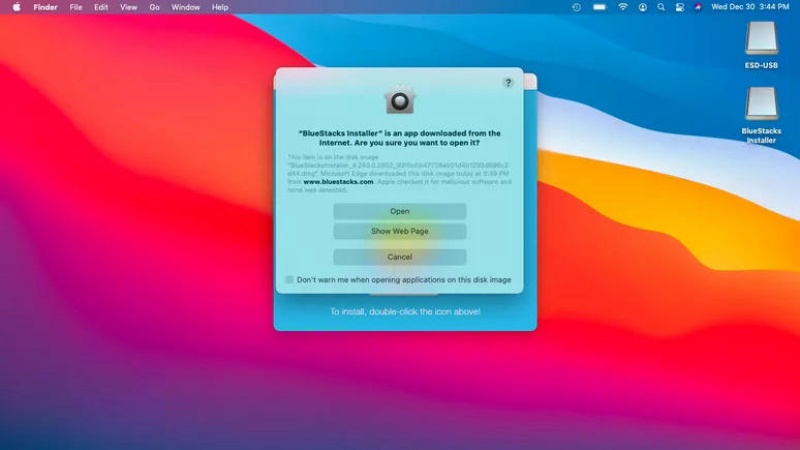Click the user account menu bar icon
The image size is (800, 450).
[642, 7]
